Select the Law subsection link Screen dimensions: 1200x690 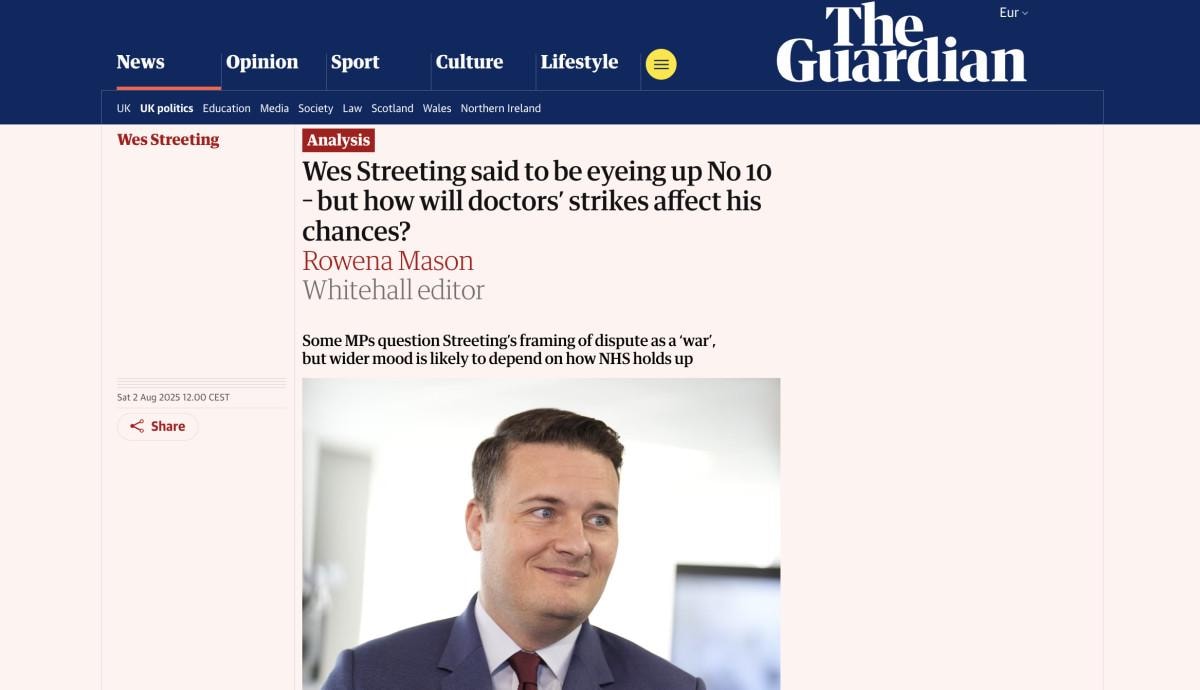pos(352,108)
